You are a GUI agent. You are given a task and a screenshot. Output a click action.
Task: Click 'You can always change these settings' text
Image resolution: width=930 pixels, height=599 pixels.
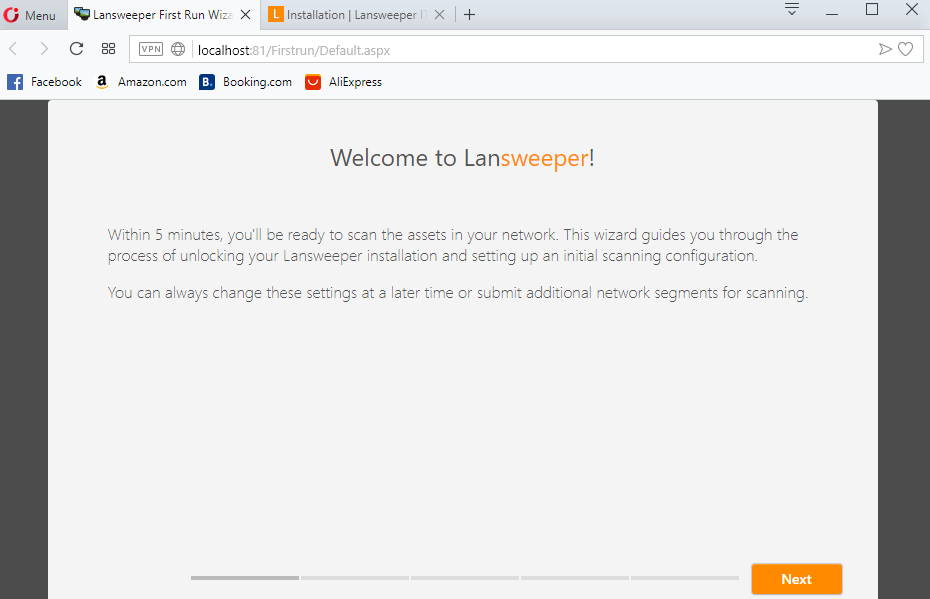[458, 293]
